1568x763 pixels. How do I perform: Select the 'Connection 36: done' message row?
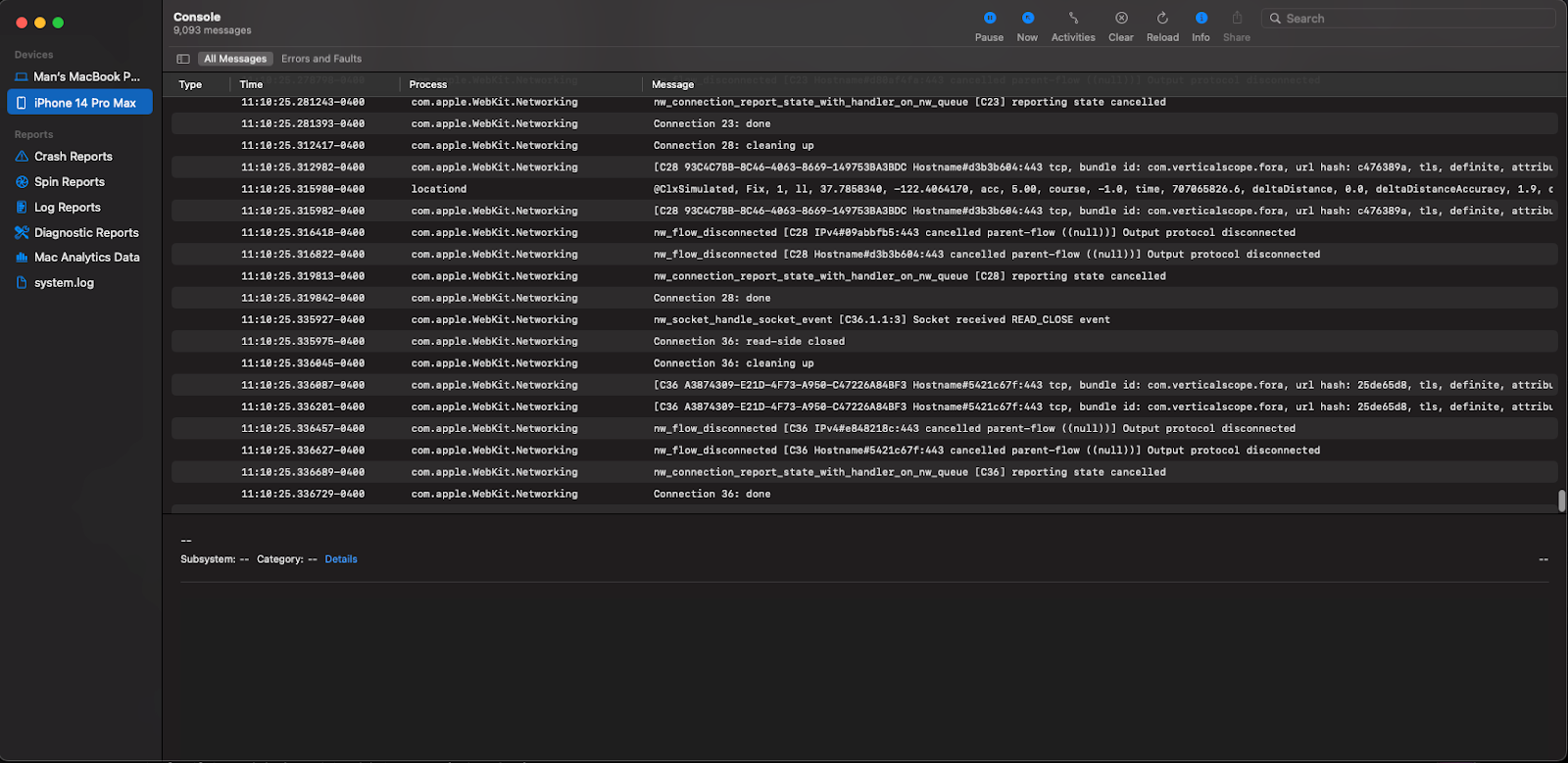(864, 495)
